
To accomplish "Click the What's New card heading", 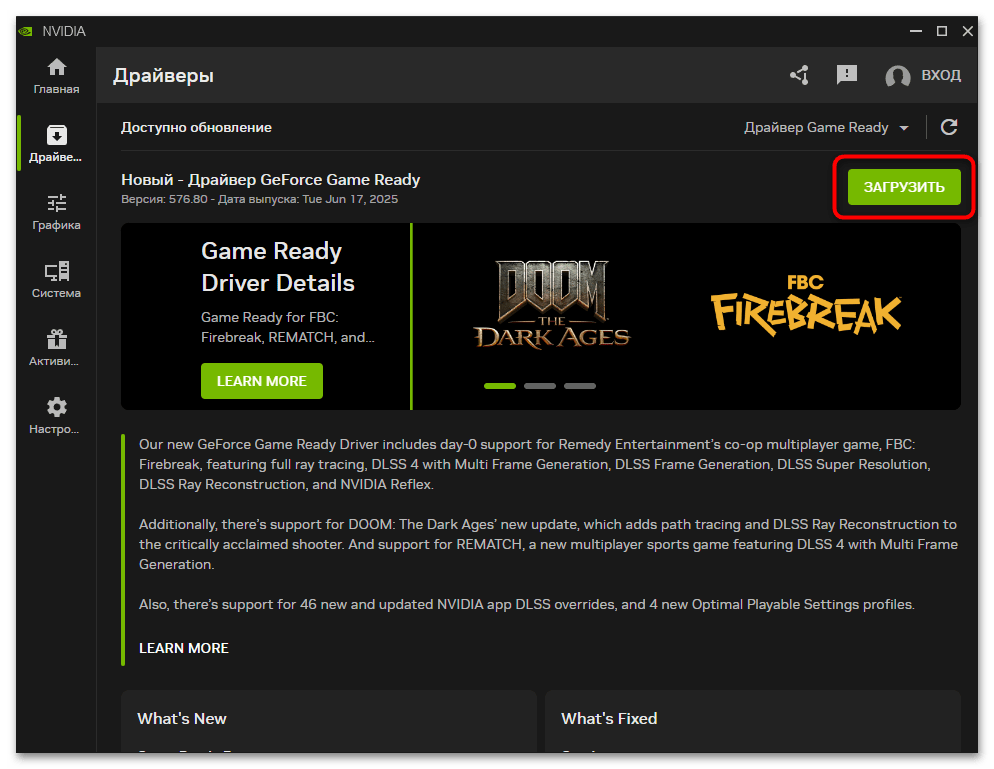I will point(182,718).
